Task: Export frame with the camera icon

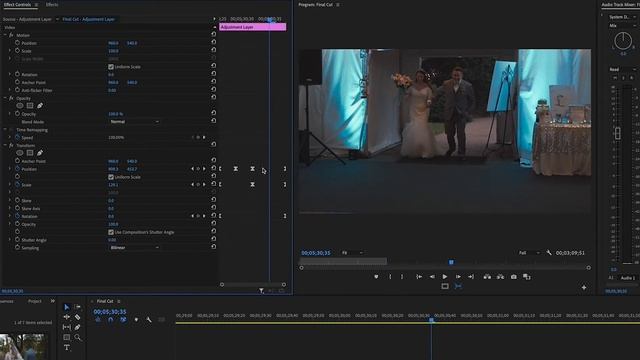Action: tap(513, 277)
